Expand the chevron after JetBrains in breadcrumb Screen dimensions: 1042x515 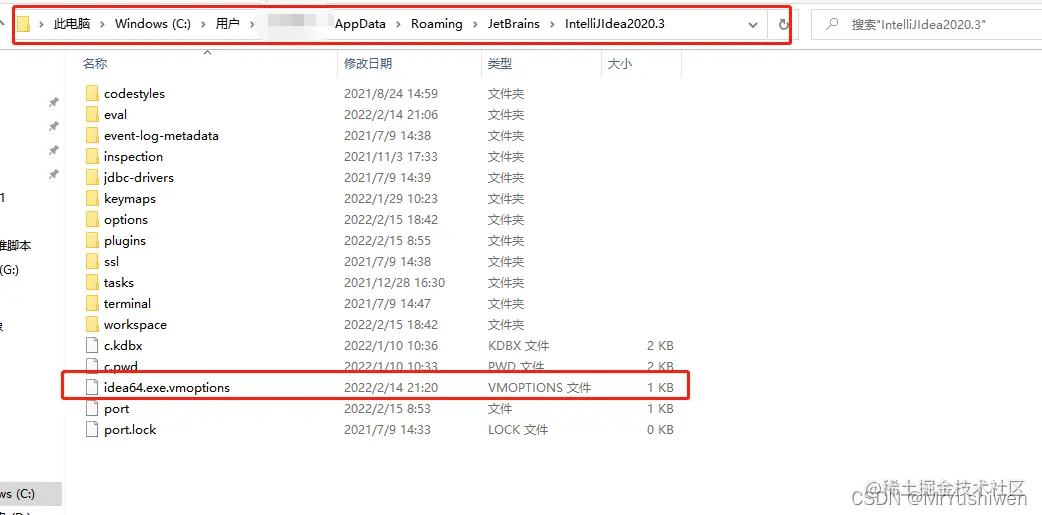coord(553,25)
